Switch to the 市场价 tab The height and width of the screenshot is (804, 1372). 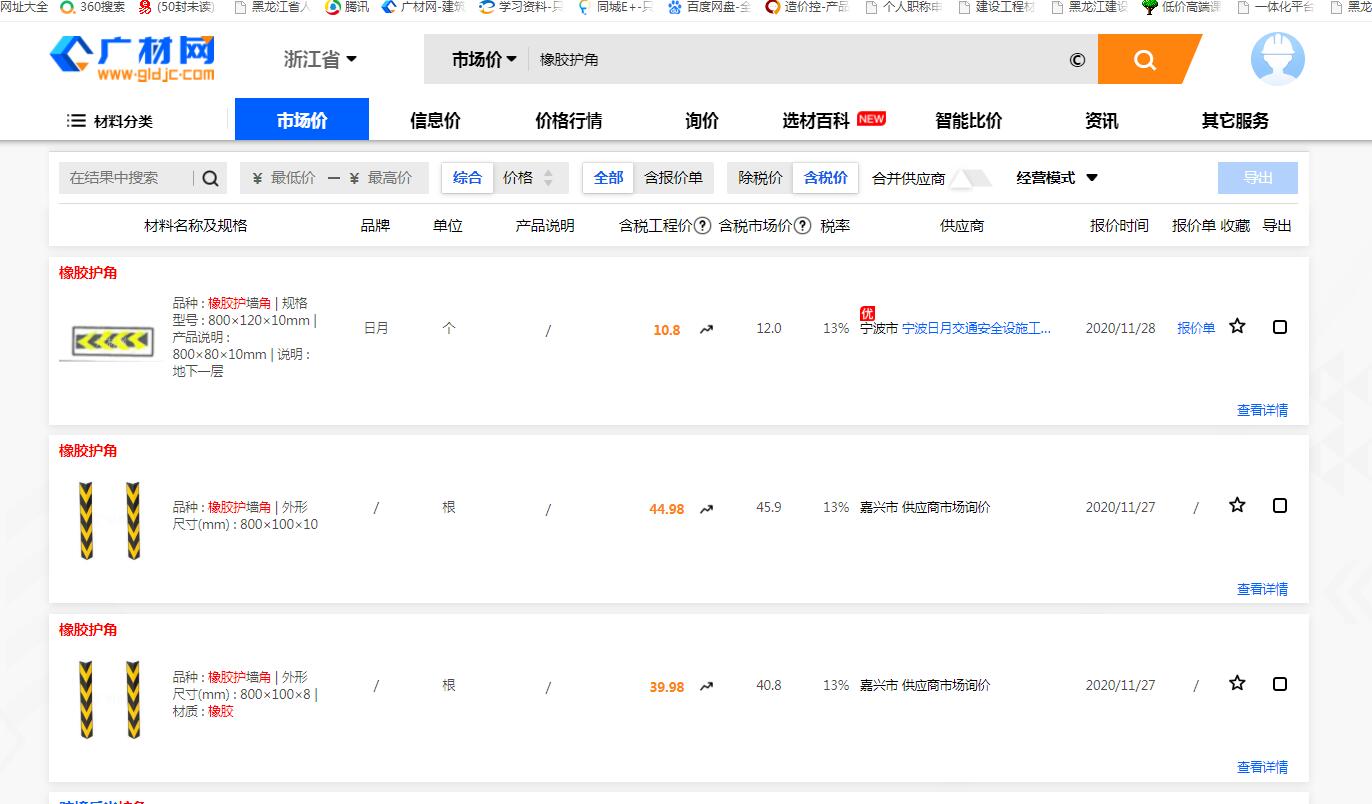302,120
